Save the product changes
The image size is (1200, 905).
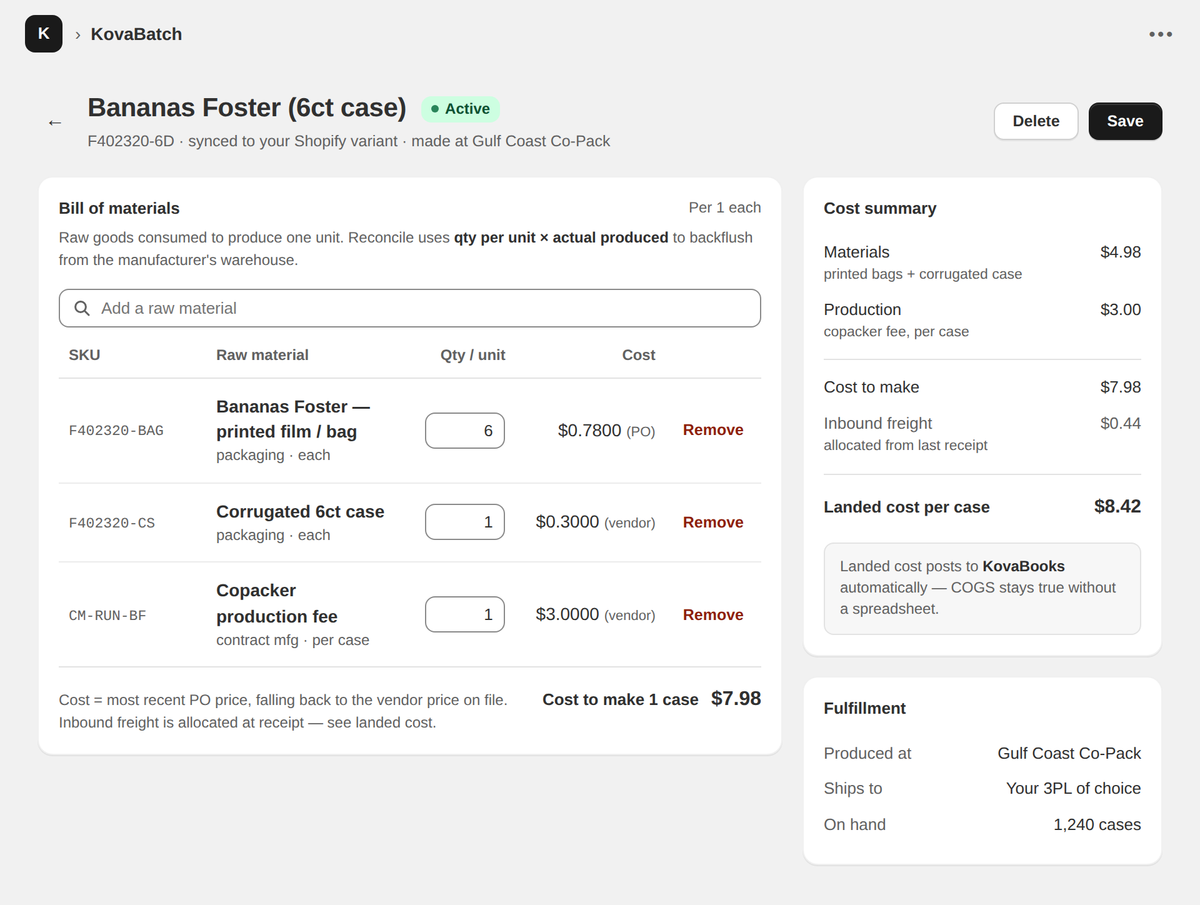(x=1125, y=121)
